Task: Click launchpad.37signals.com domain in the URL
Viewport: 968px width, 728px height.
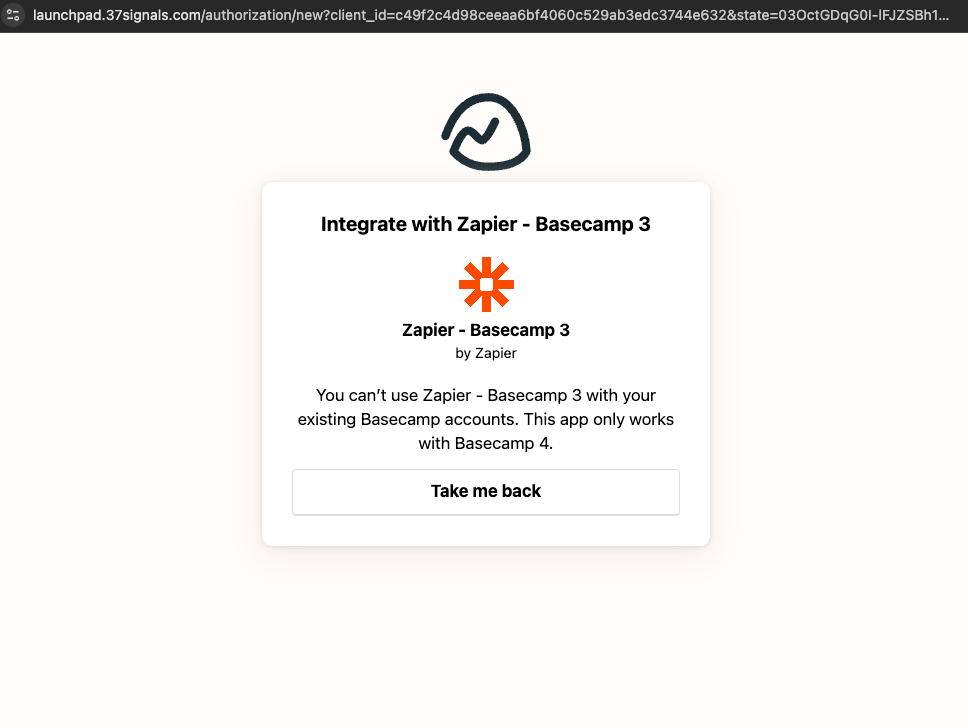Action: (x=117, y=15)
